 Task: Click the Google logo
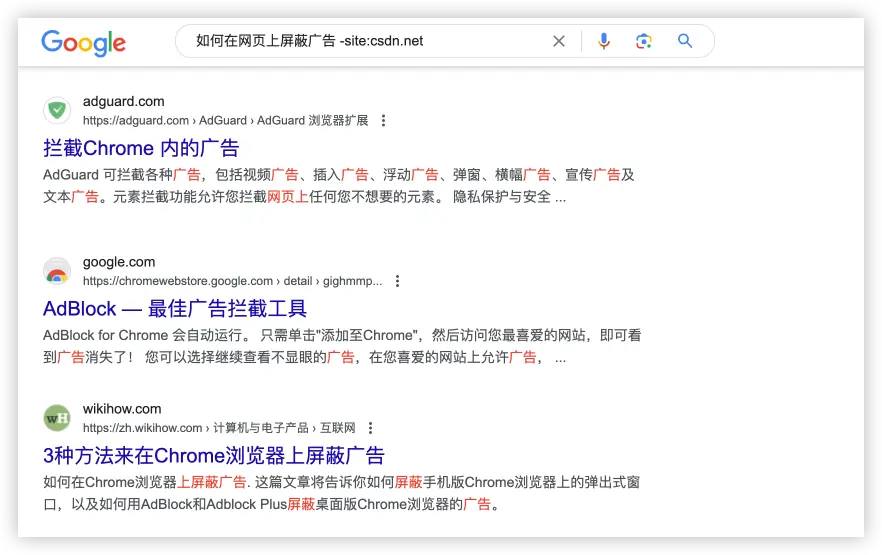coord(83,43)
